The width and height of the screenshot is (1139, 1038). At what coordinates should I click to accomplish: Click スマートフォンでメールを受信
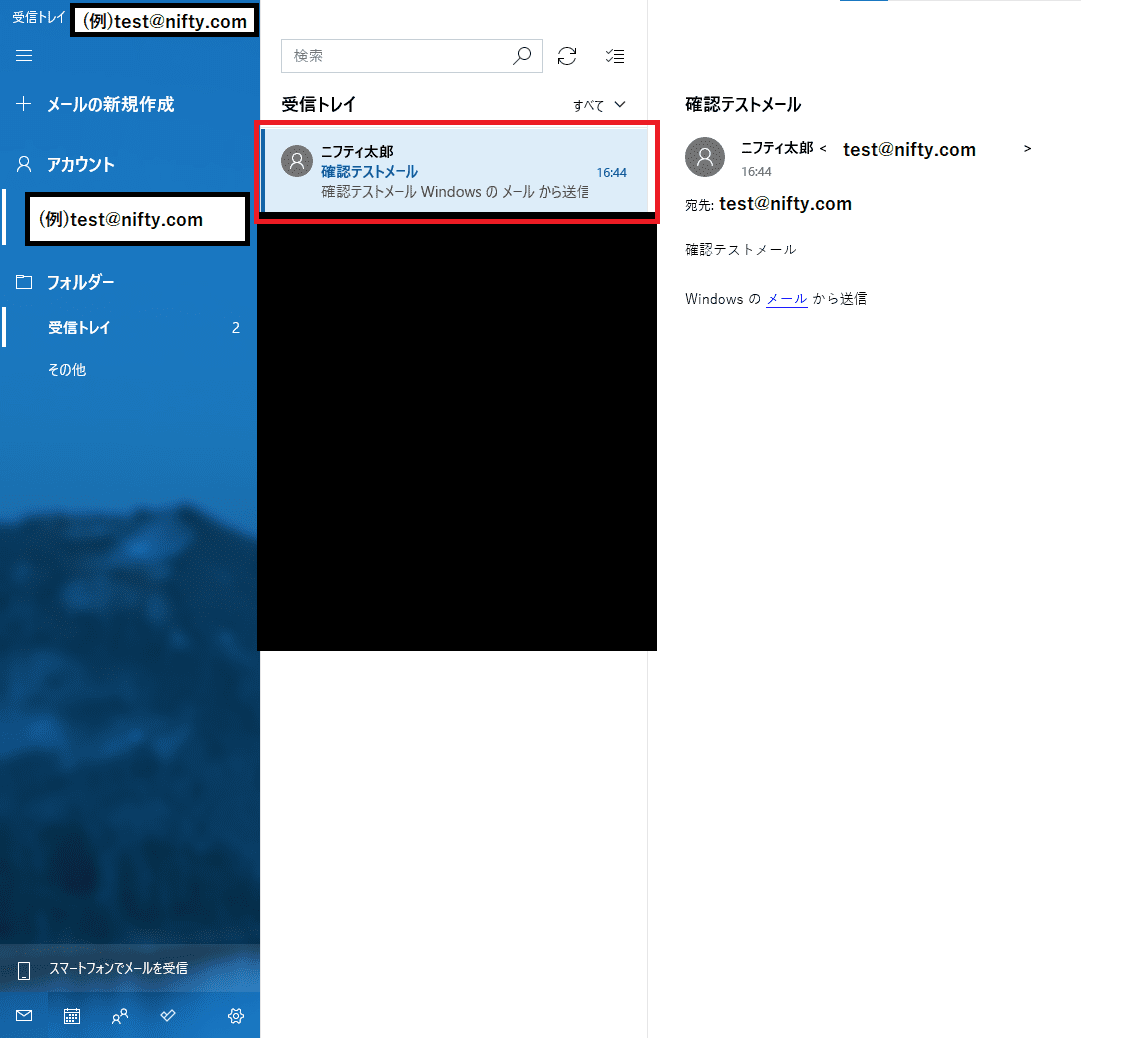[x=118, y=969]
